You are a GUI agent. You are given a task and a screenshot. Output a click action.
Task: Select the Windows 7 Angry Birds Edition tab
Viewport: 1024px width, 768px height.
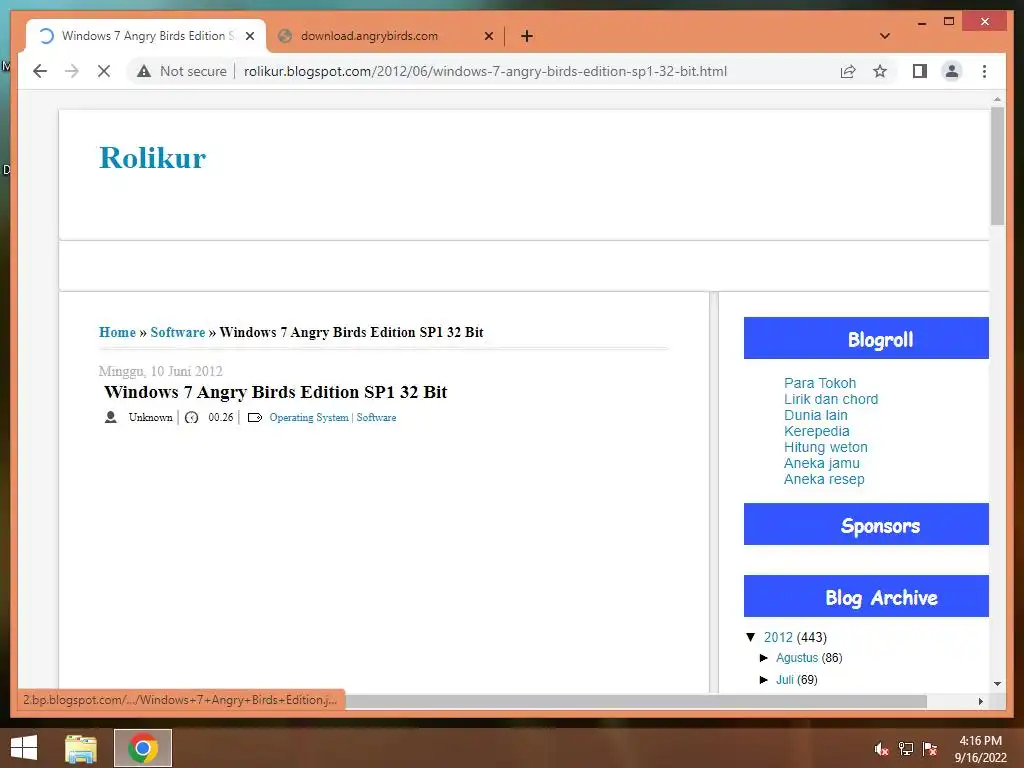146,36
